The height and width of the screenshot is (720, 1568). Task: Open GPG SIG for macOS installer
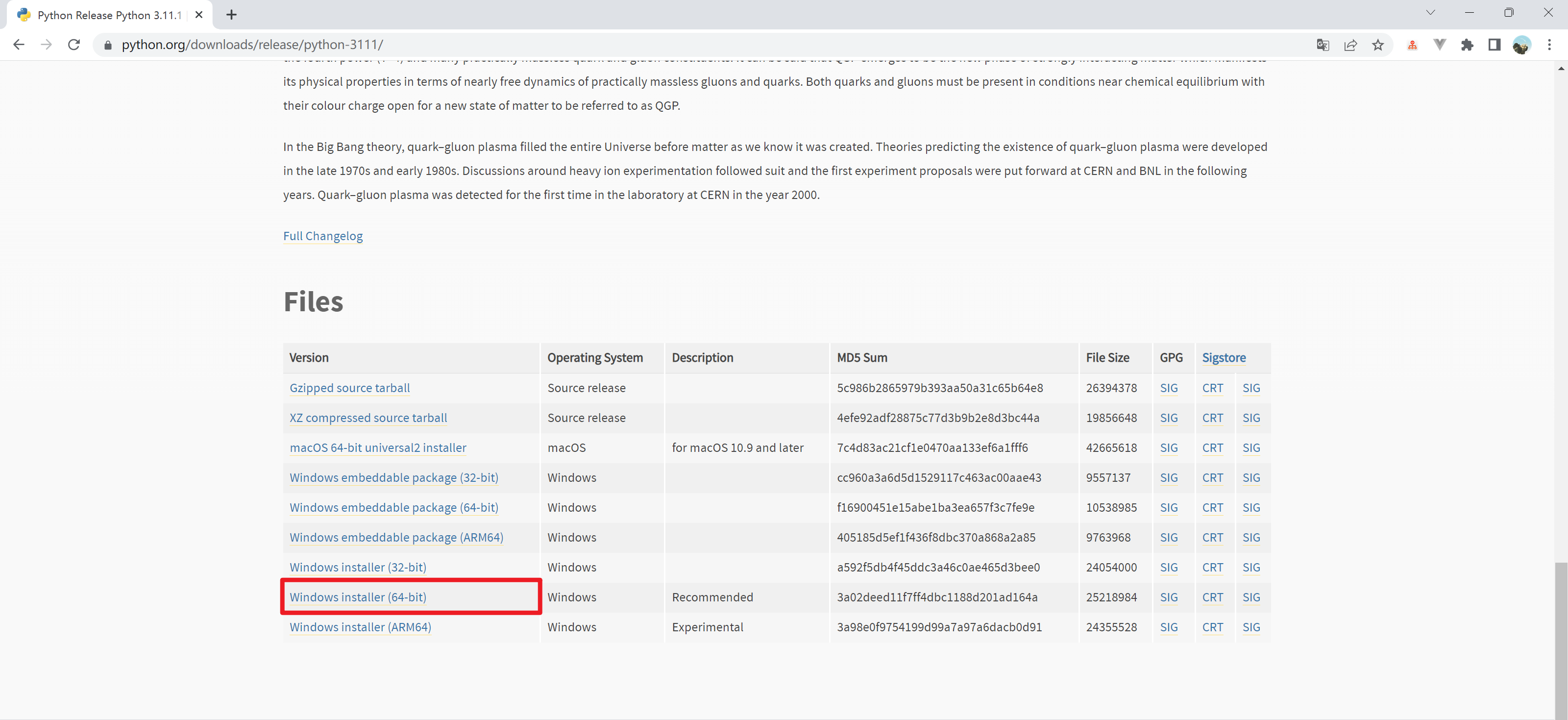(1169, 448)
